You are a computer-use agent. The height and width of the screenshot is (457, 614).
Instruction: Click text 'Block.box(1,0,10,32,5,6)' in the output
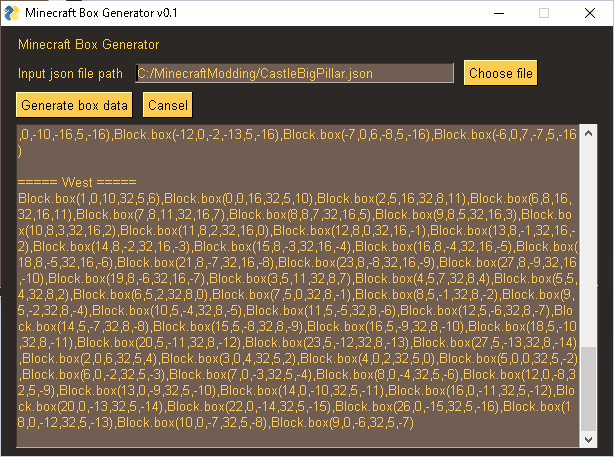(89, 199)
